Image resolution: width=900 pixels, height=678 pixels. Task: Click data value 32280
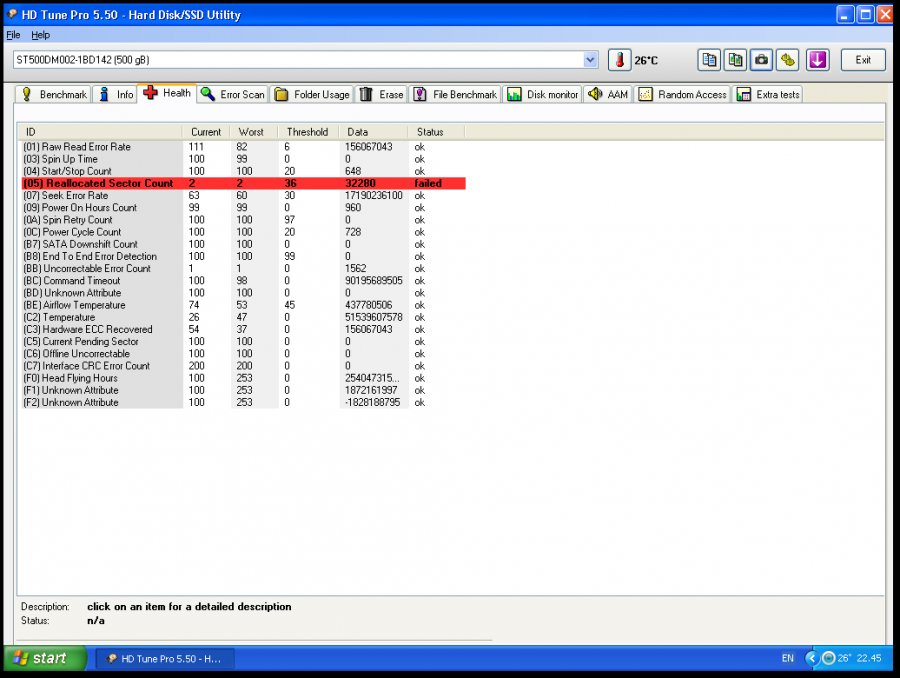360,184
